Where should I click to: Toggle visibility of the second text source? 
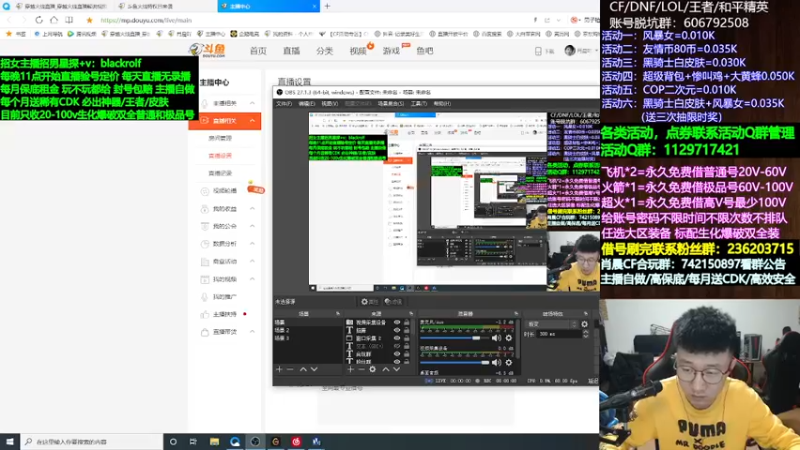(x=397, y=330)
